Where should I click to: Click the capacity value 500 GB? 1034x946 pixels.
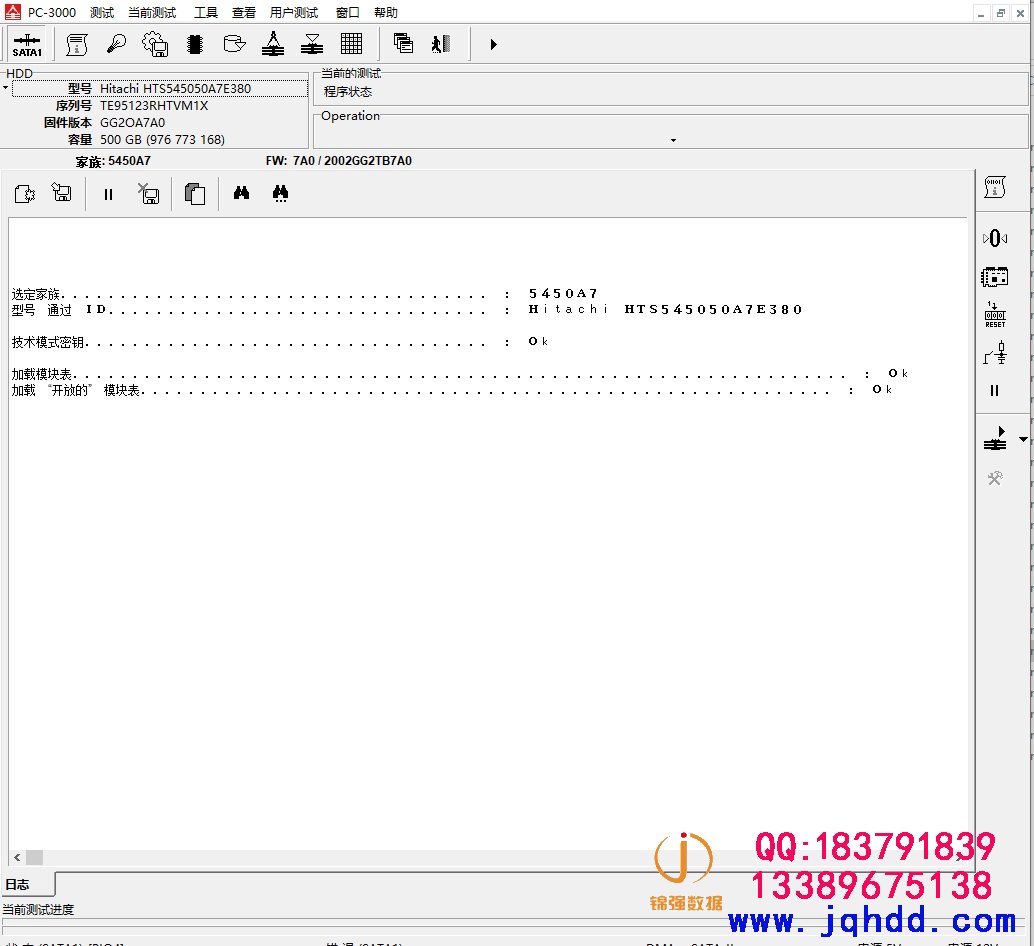[x=162, y=140]
